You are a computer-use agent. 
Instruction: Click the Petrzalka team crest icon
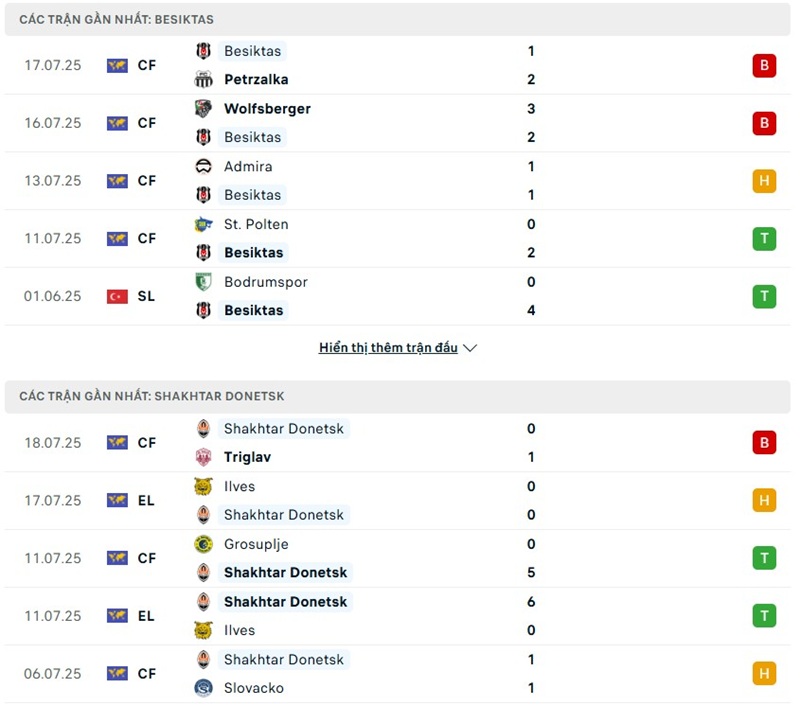(x=204, y=79)
